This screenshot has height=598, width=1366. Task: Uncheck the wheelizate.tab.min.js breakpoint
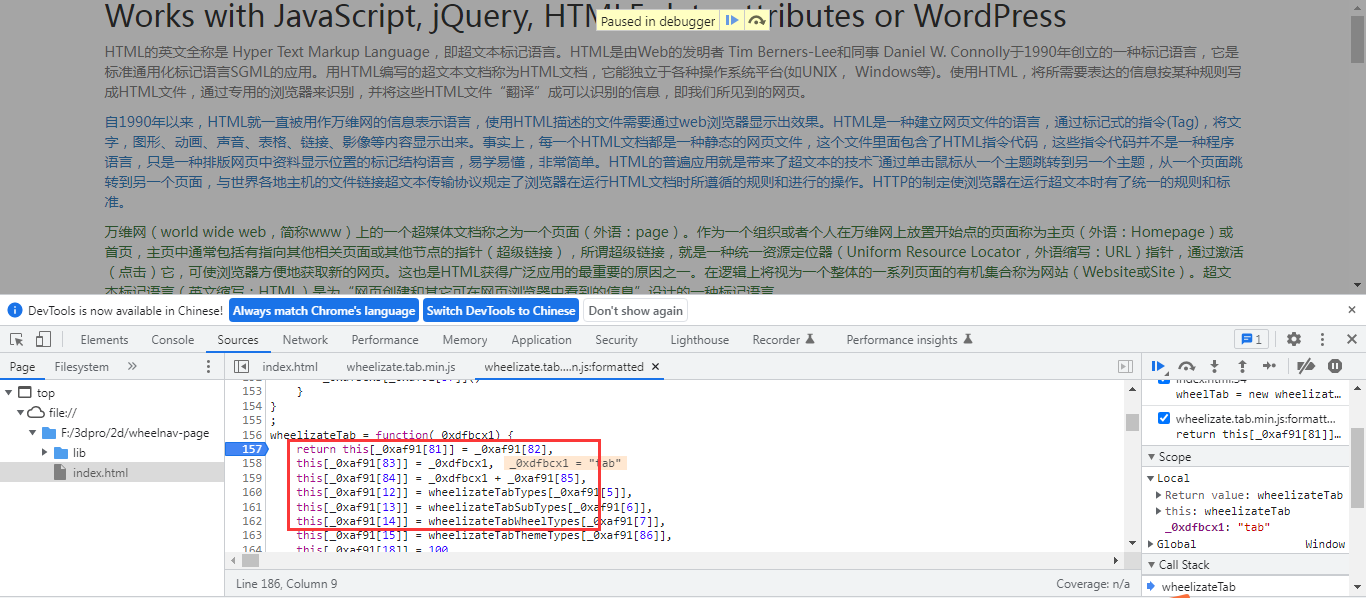tap(1164, 419)
